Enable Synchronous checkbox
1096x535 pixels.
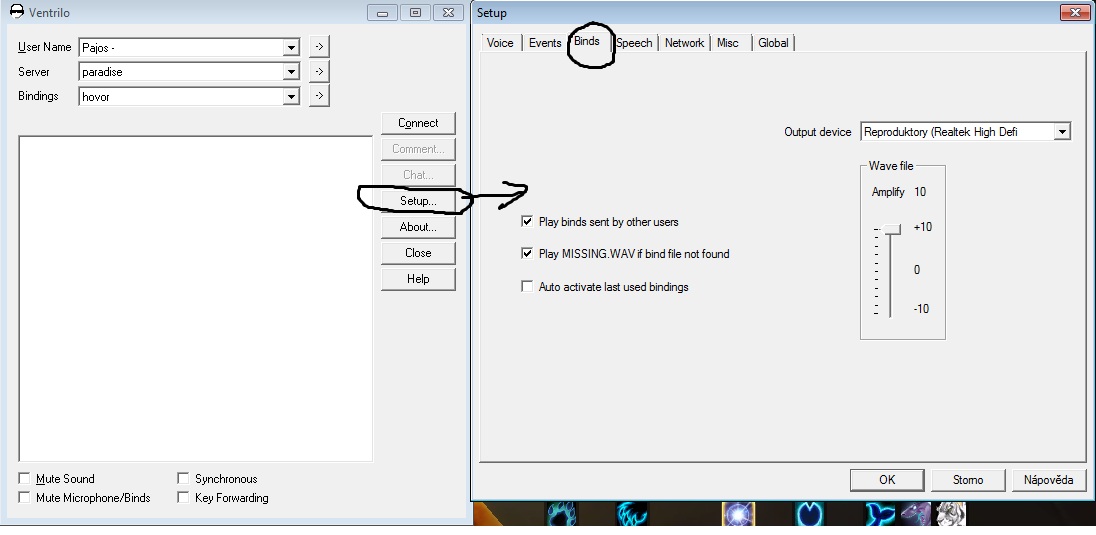tap(183, 478)
